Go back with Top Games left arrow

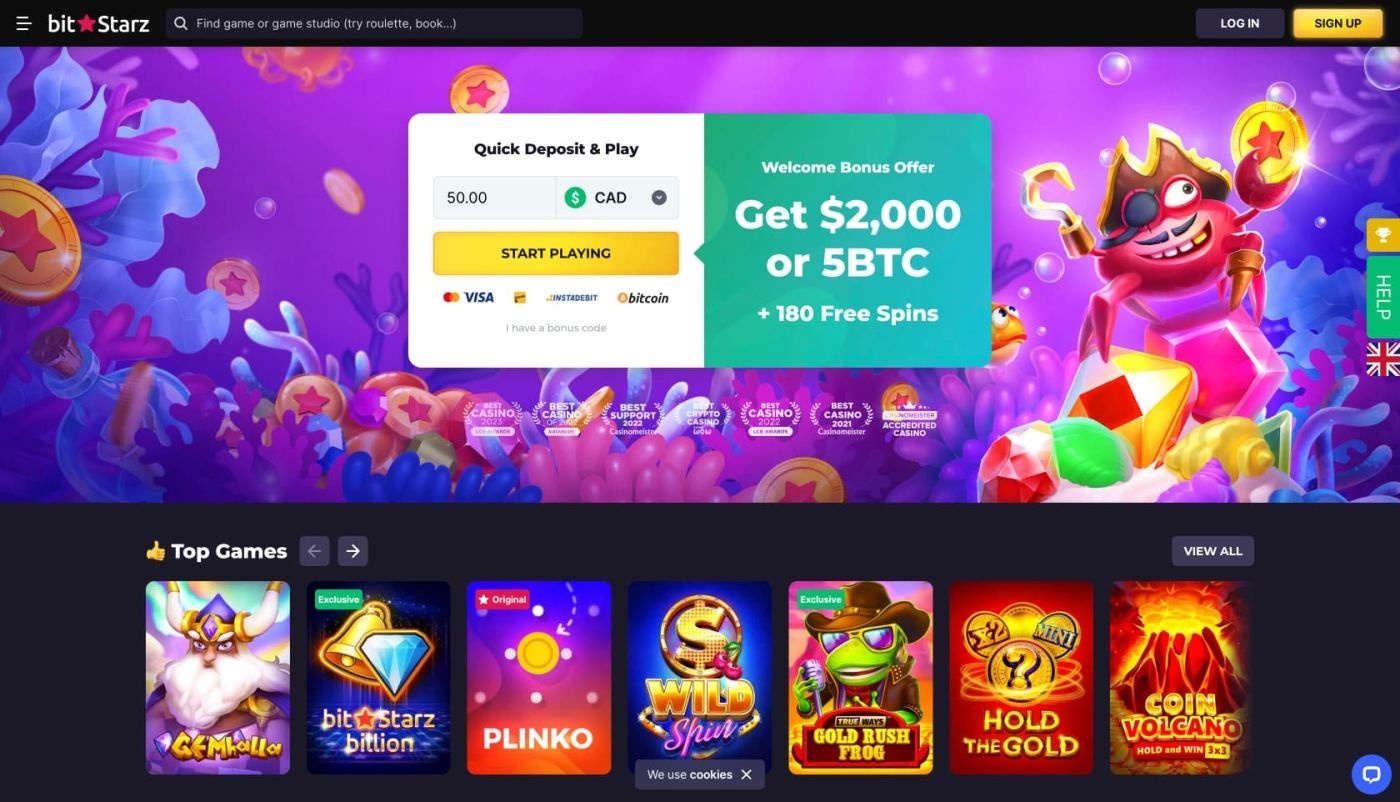pyautogui.click(x=314, y=551)
